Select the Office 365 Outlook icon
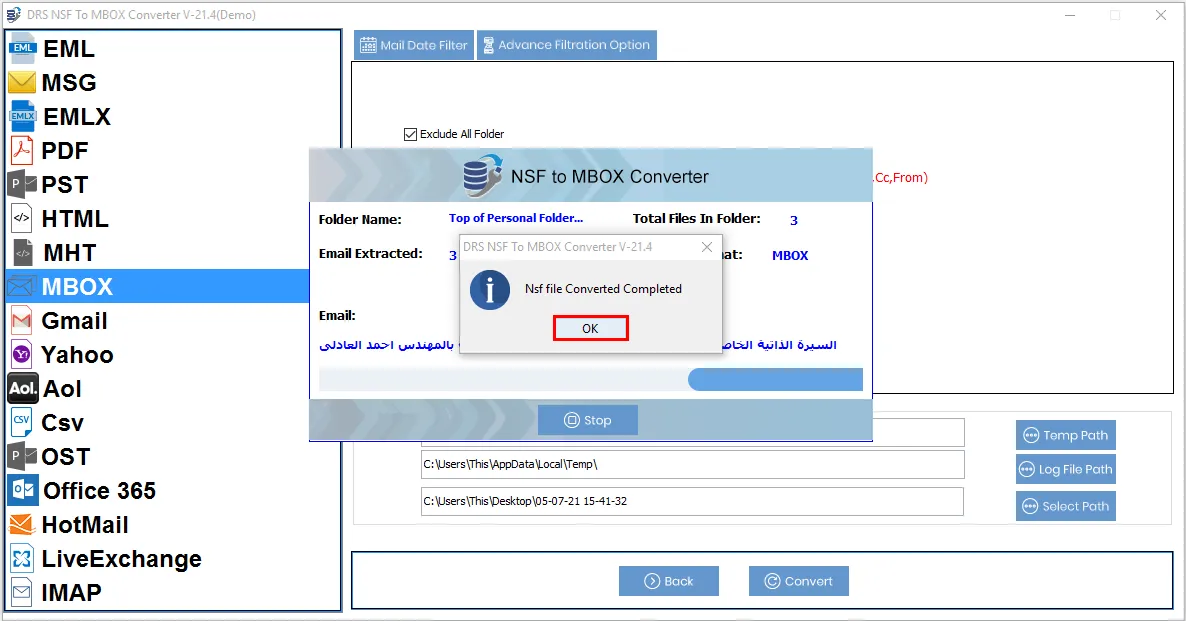Screen dimensions: 1186x621 [23, 490]
